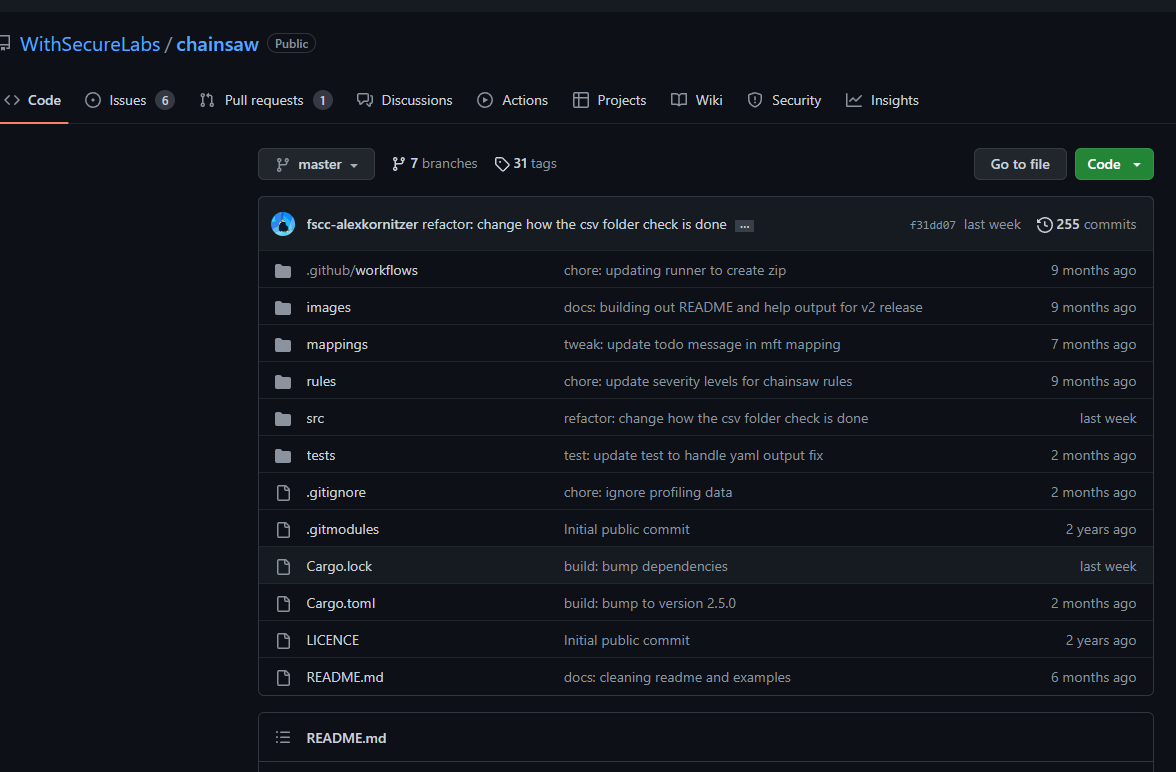Switch to the Issues tab

pyautogui.click(x=128, y=100)
